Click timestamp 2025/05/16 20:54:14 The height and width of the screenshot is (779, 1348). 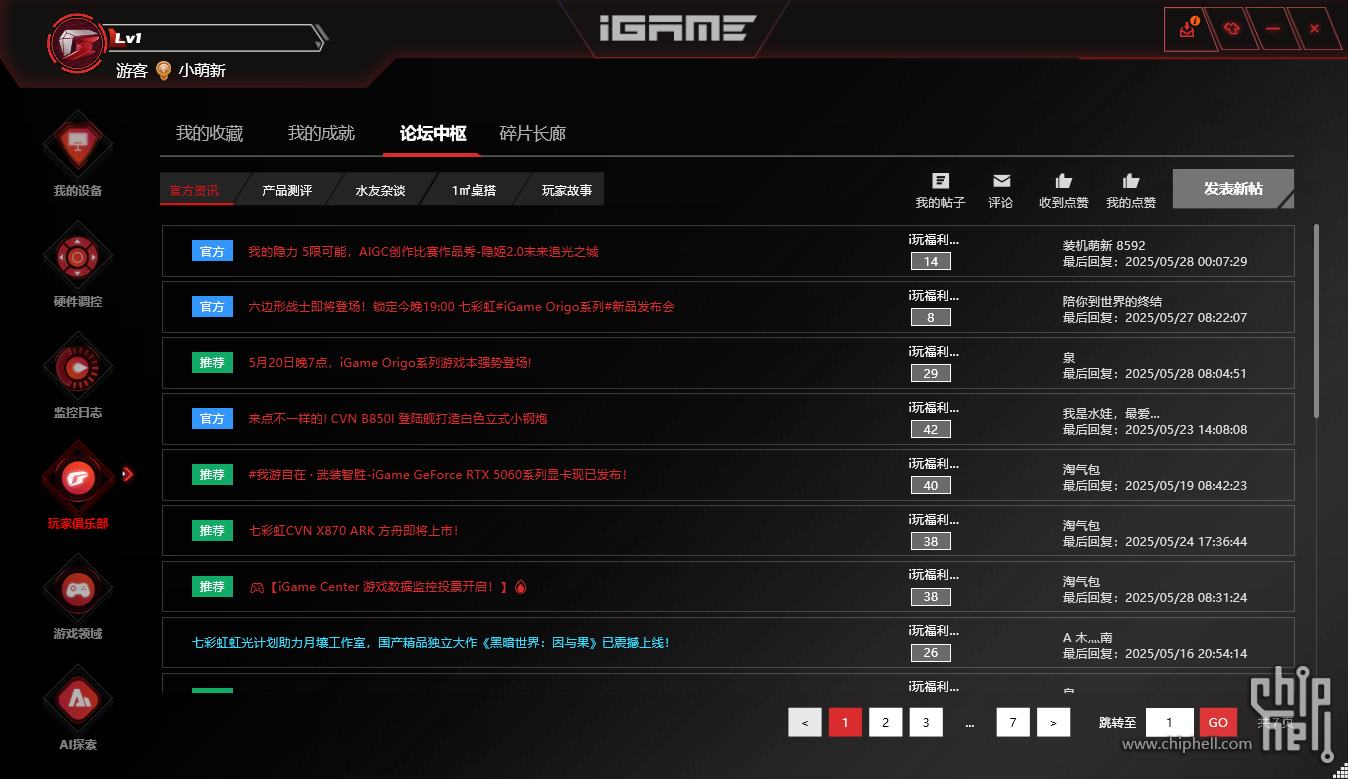tap(1186, 653)
